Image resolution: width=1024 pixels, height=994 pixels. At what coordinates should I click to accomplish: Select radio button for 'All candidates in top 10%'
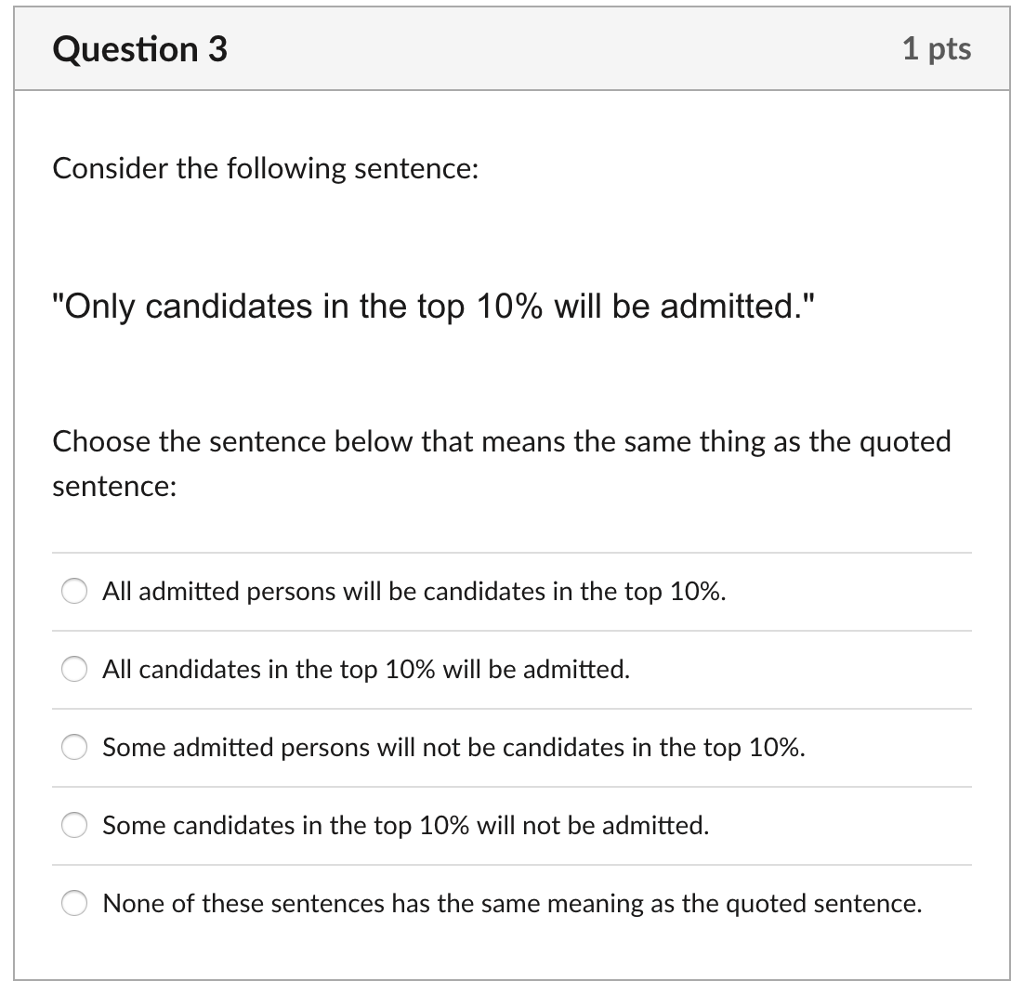(74, 669)
